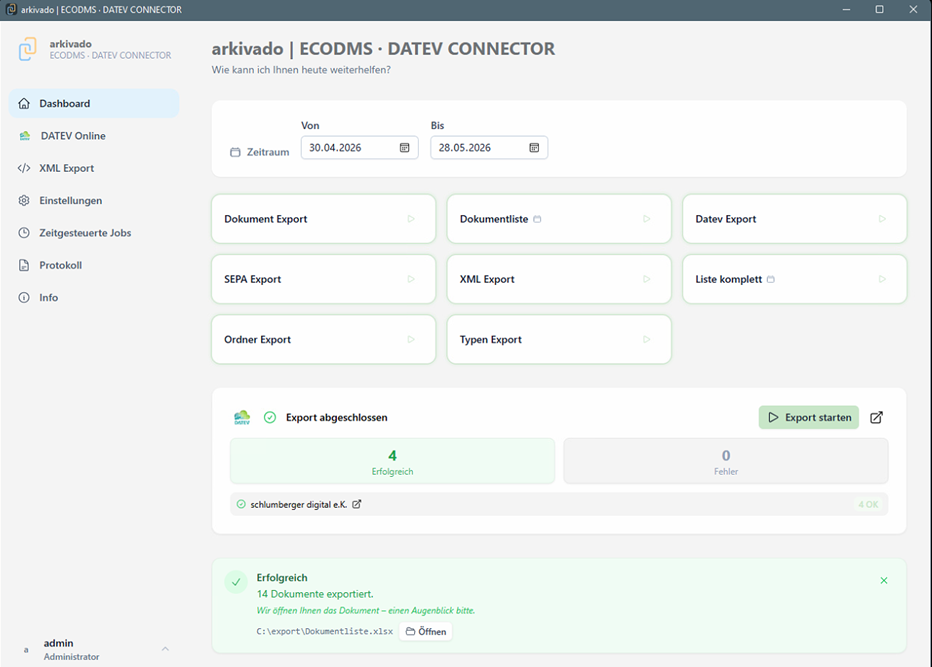Start the Datev Export card
This screenshot has width=932, height=667.
[x=795, y=219]
